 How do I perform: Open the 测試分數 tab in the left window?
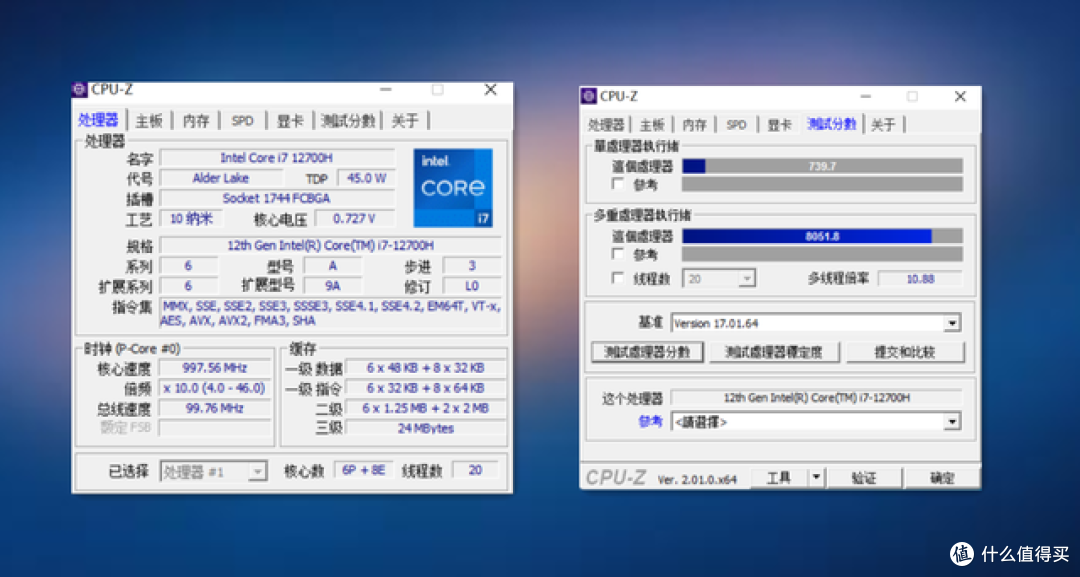click(348, 121)
